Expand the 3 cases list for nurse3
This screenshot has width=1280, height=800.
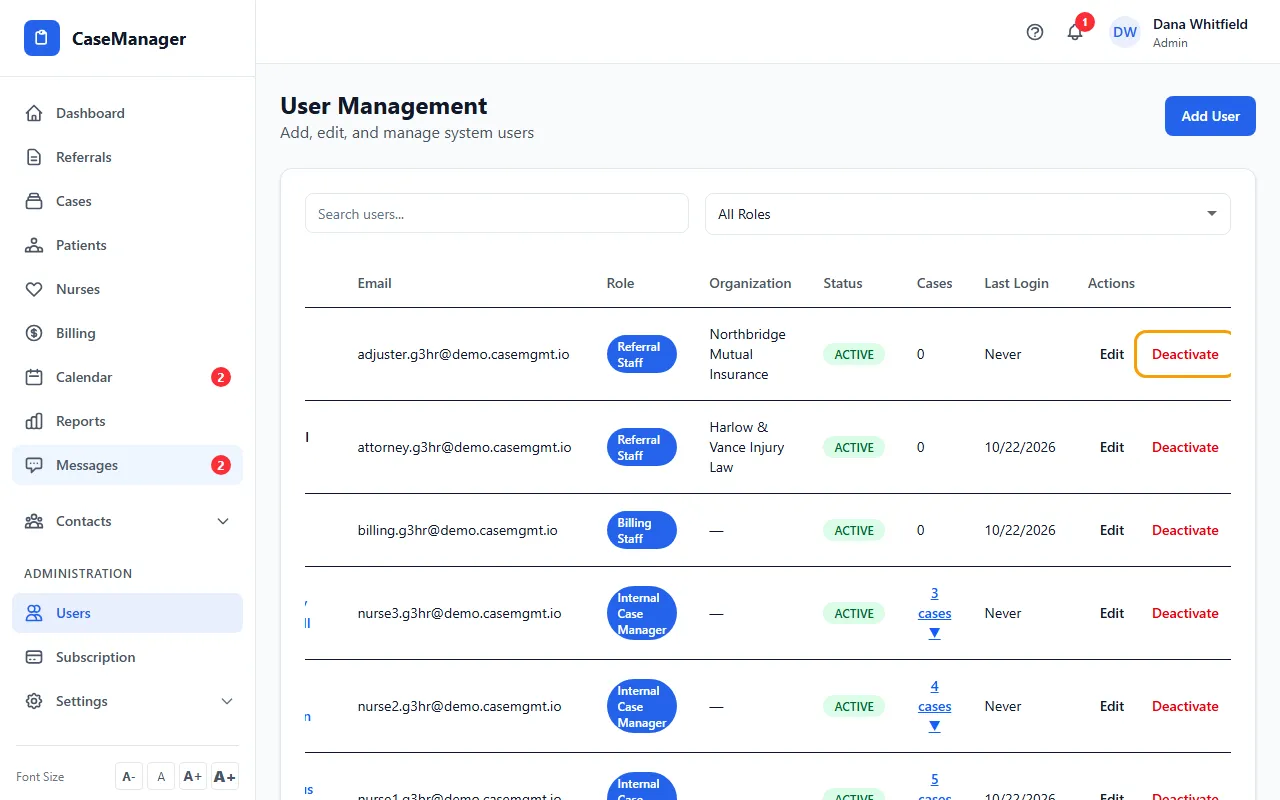(x=934, y=613)
